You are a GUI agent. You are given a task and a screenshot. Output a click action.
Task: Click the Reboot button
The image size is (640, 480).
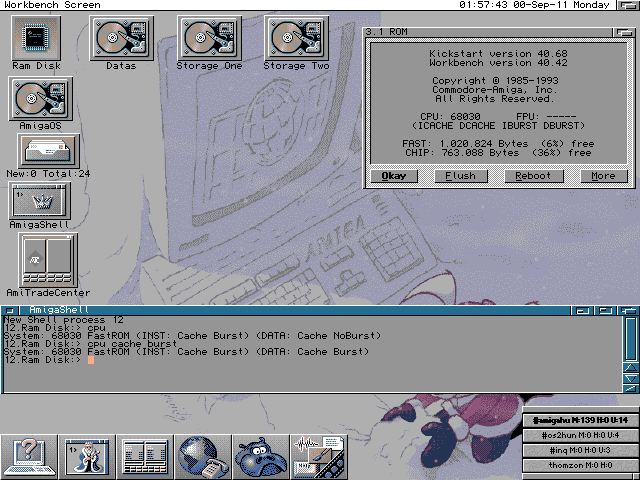click(x=532, y=176)
